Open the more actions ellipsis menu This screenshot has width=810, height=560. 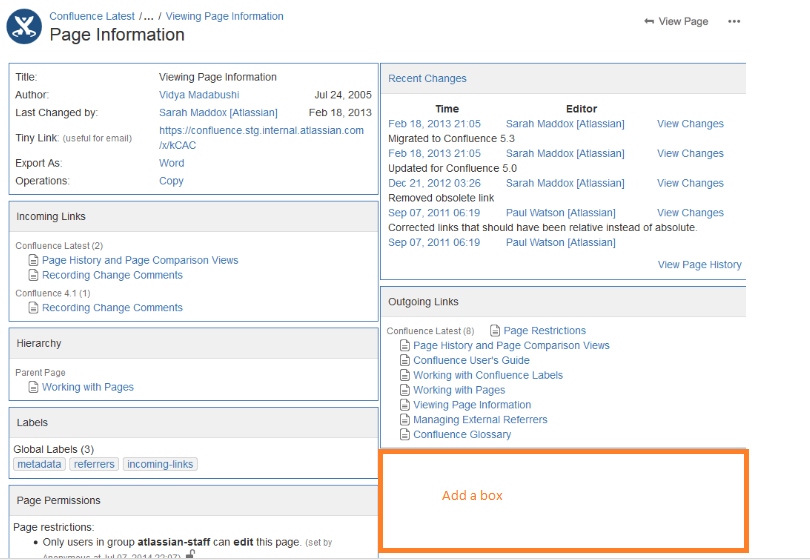pyautogui.click(x=734, y=21)
